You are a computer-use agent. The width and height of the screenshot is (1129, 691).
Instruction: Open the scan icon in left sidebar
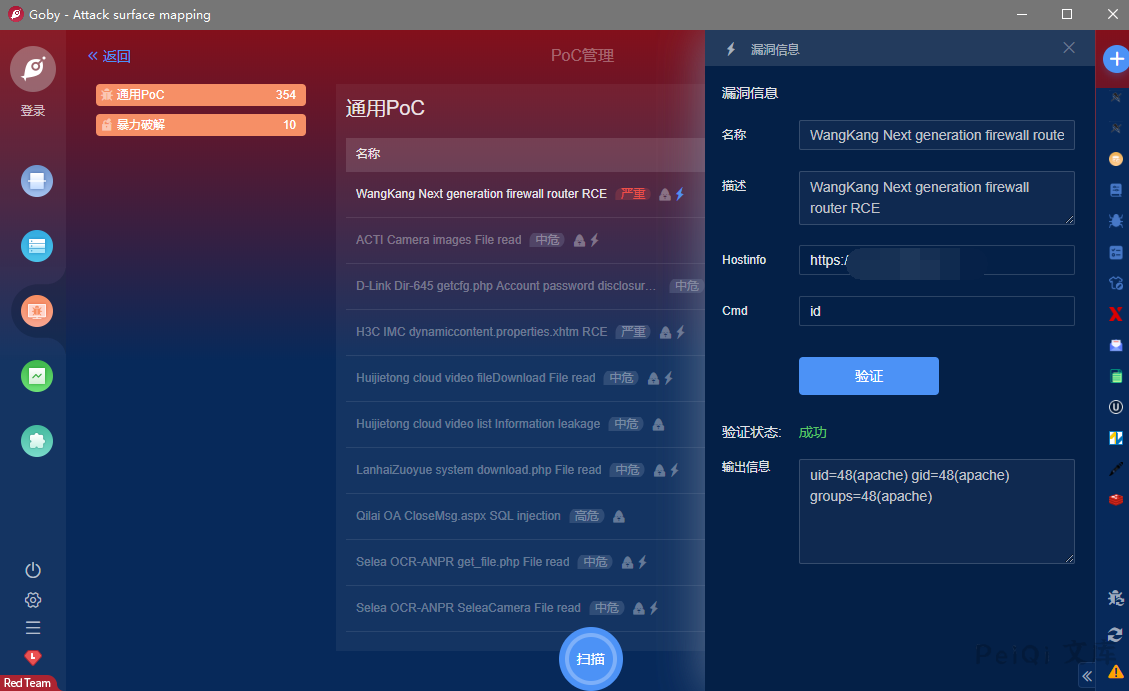(37, 181)
